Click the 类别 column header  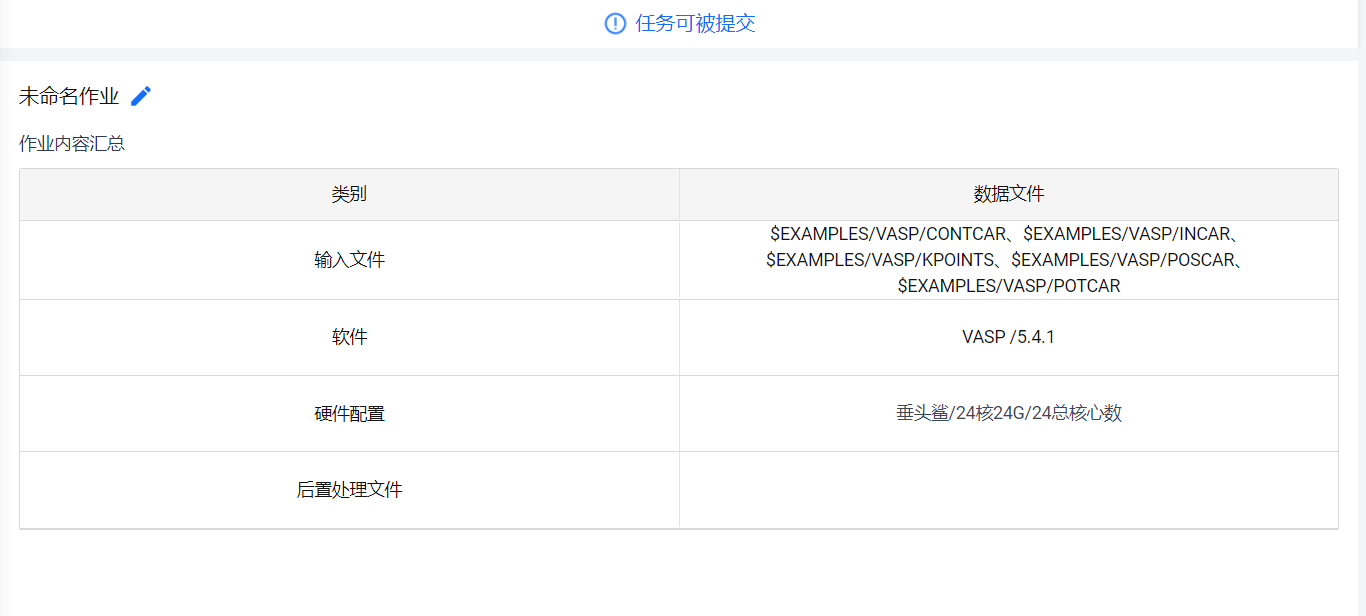point(349,194)
